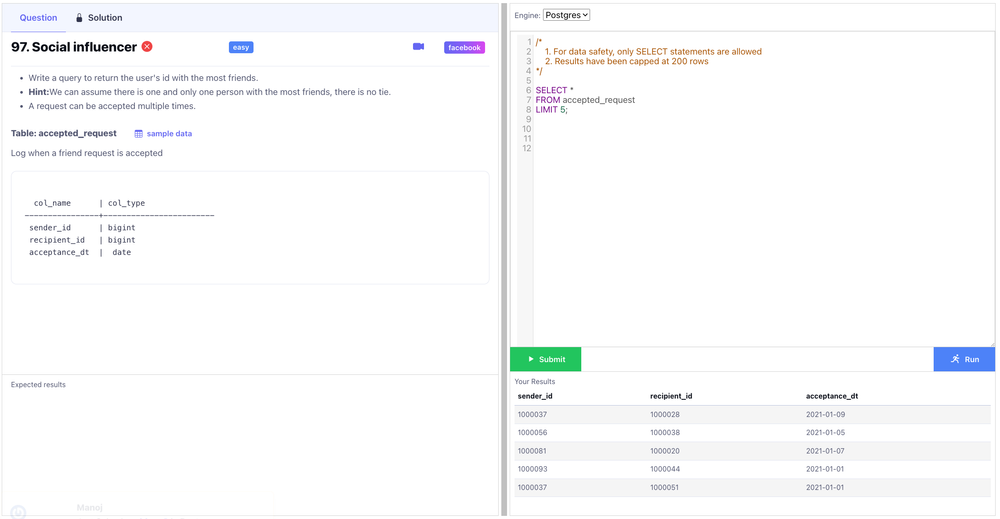Select the recipient_id cell 1000044

[x=665, y=469]
